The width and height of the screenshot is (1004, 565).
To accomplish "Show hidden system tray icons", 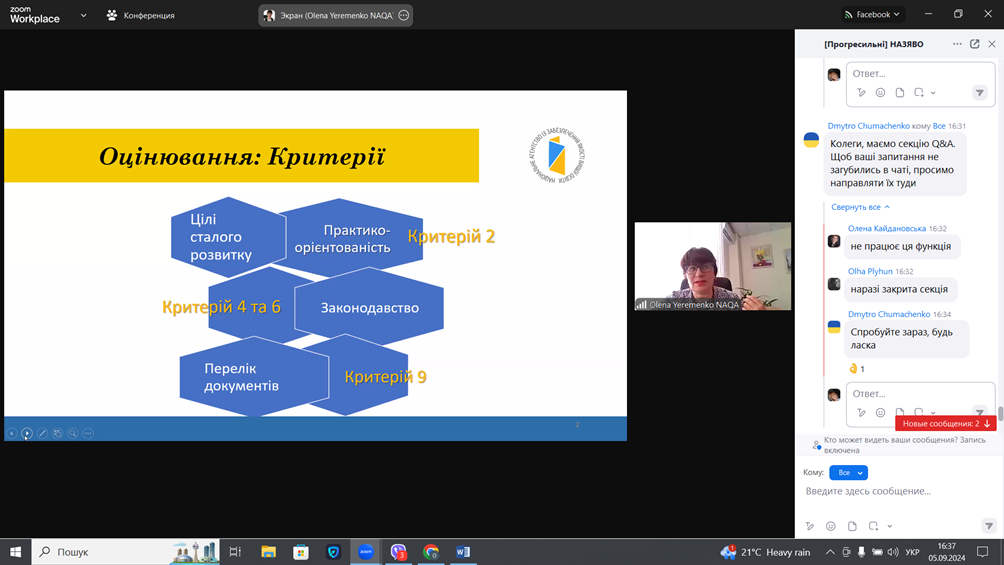I will (x=830, y=552).
